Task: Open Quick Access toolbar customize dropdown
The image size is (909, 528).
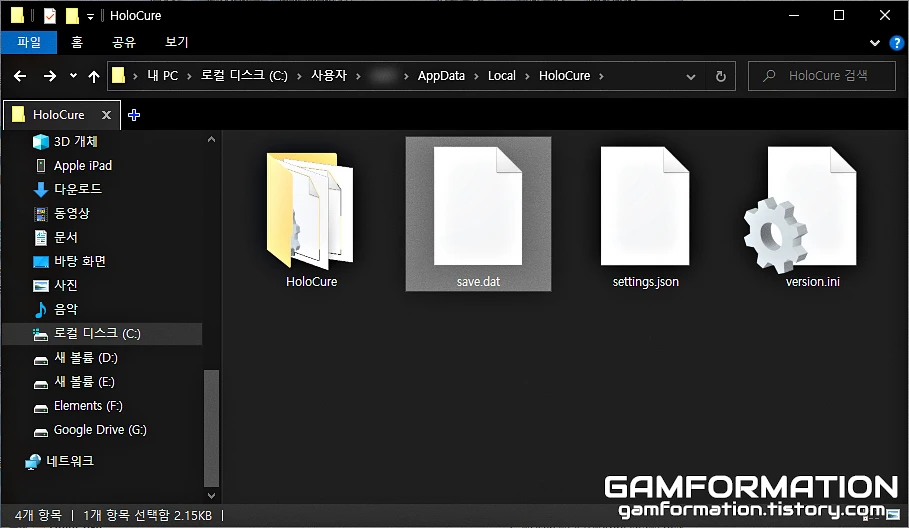Action: 90,17
